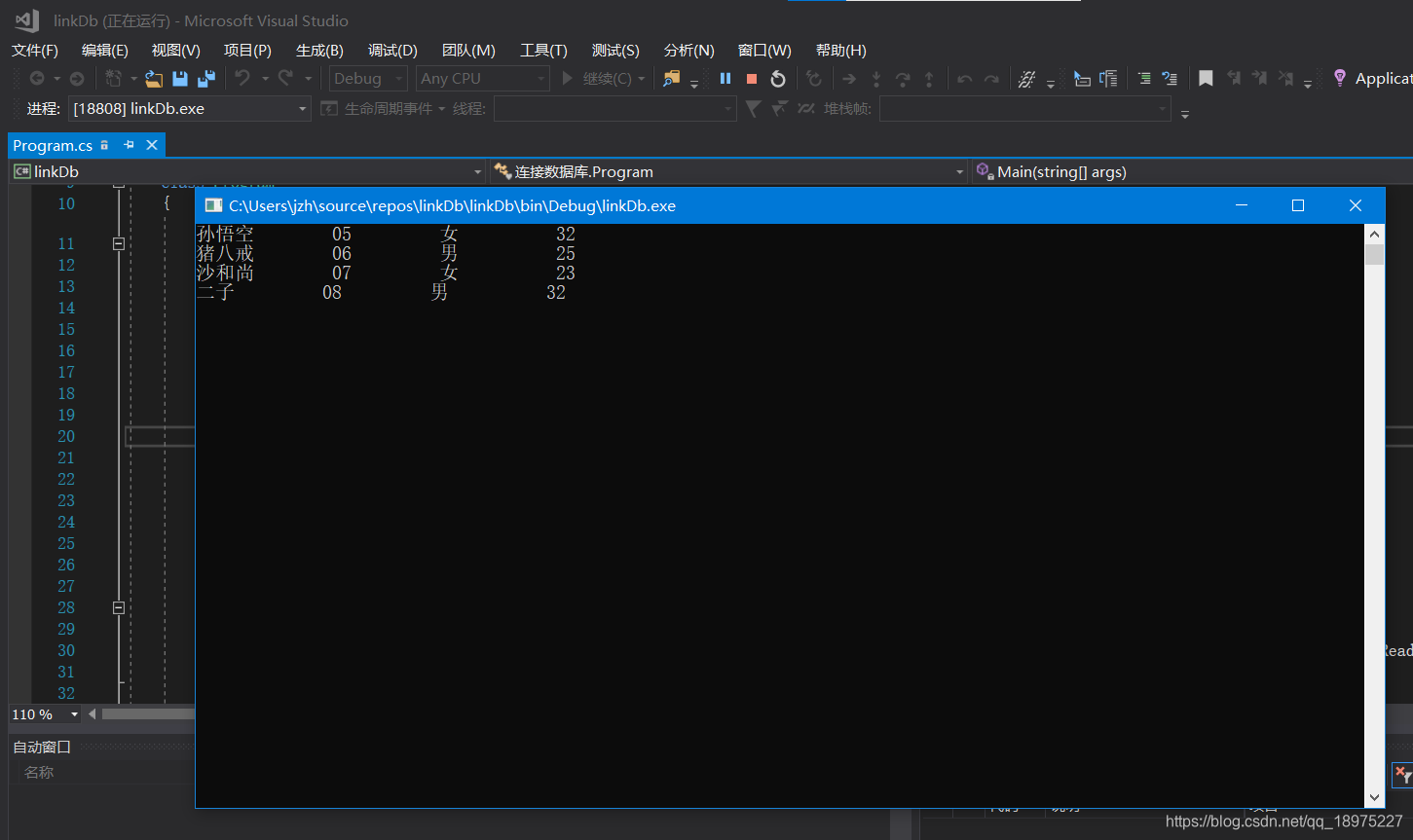Image resolution: width=1413 pixels, height=840 pixels.
Task: Close the Program.cs tab
Action: pos(152,145)
